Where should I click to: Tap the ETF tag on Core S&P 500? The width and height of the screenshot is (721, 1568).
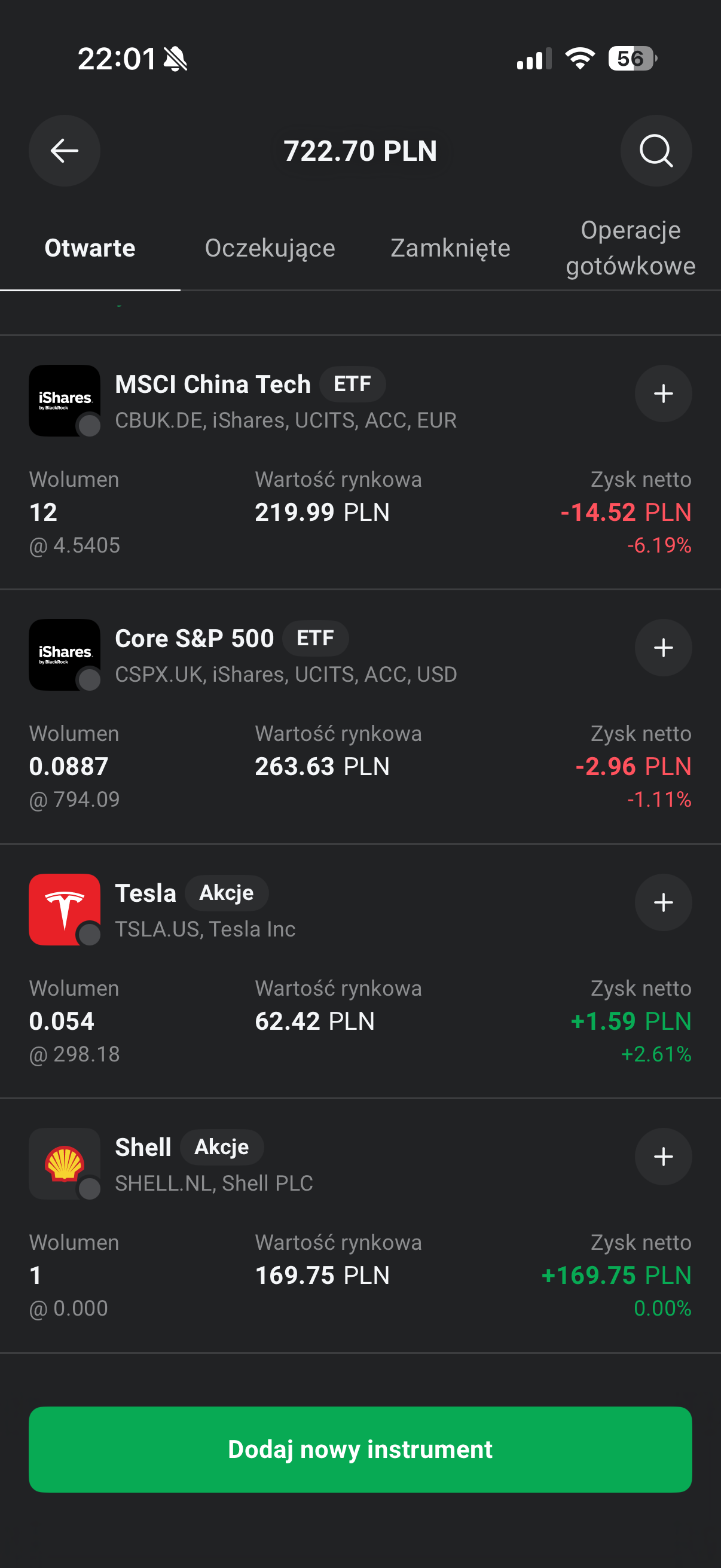(315, 638)
